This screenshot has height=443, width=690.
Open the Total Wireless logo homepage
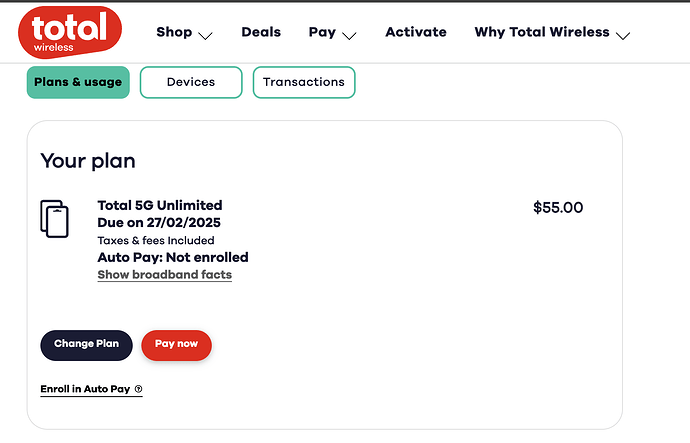(x=70, y=32)
